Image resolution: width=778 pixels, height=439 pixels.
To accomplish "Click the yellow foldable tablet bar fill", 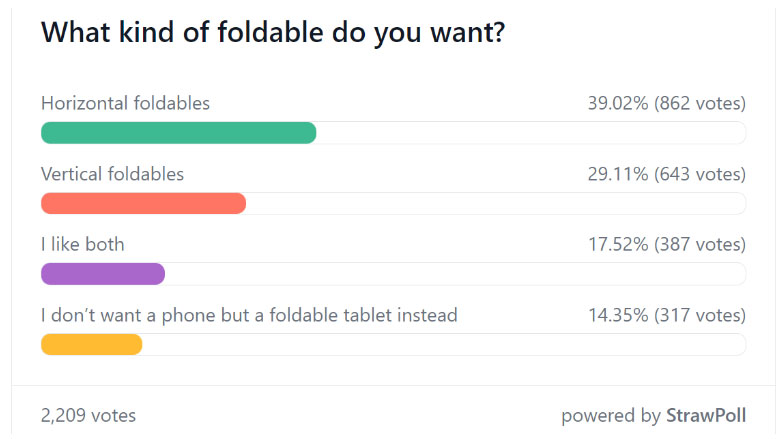I will pyautogui.click(x=91, y=345).
